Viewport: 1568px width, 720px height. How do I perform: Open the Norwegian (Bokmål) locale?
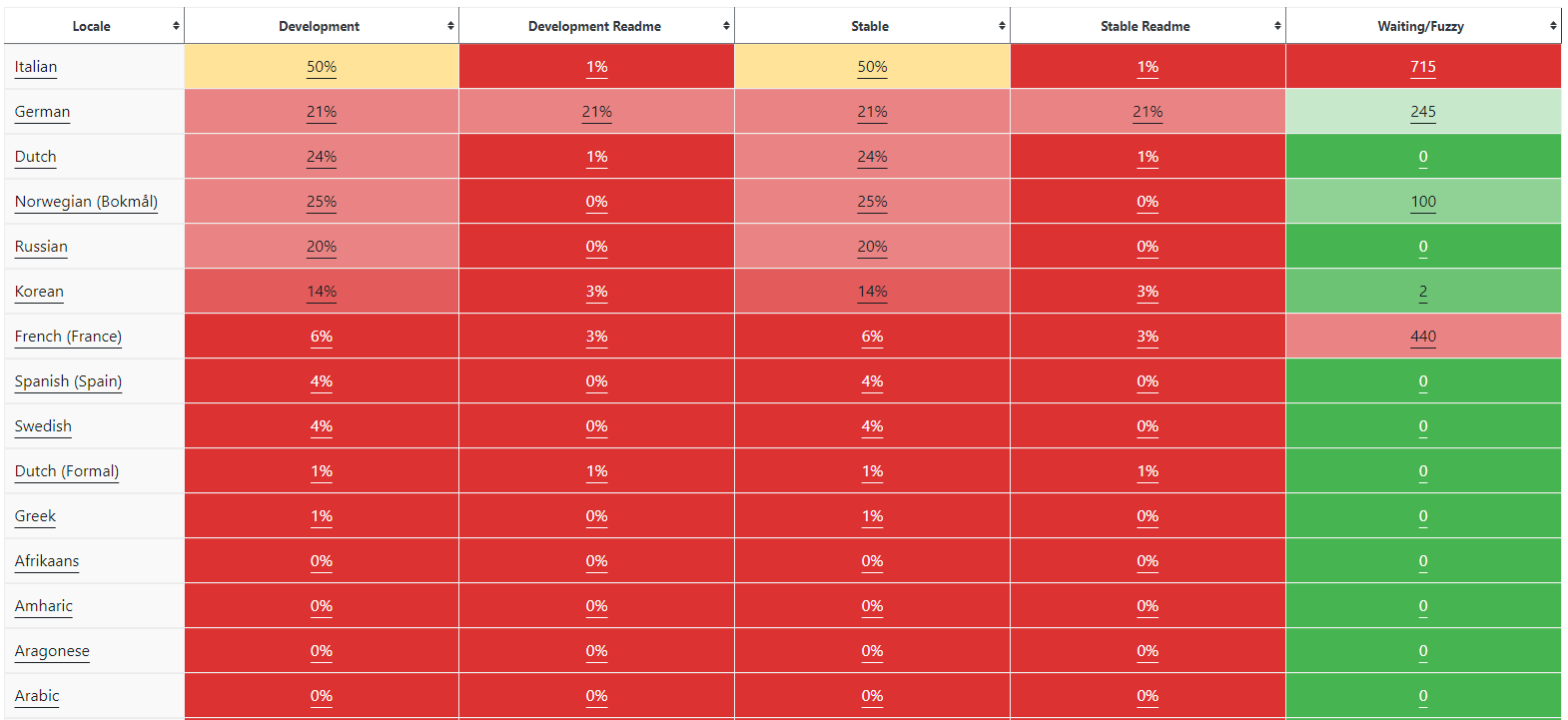[x=86, y=202]
